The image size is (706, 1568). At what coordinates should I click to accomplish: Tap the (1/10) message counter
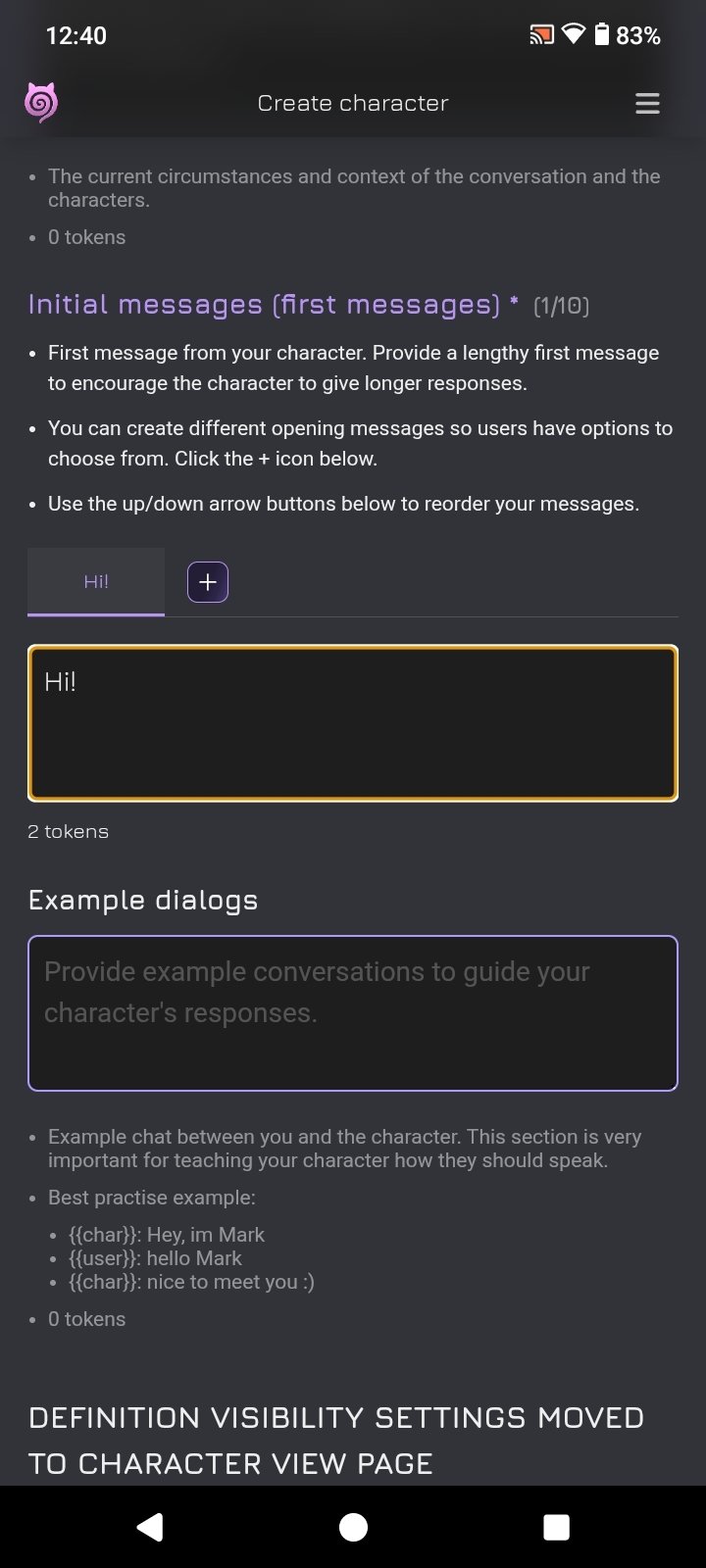pos(561,307)
